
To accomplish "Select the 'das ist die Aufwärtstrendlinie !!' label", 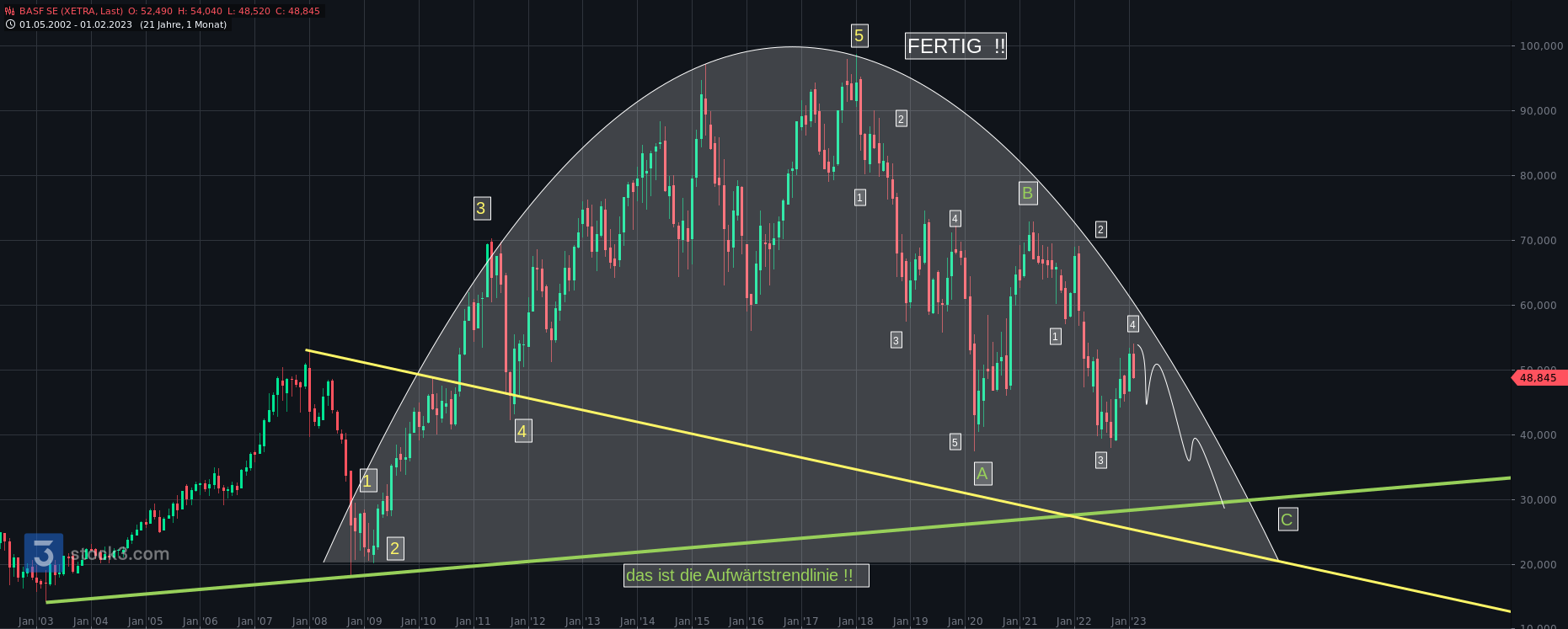I will click(x=746, y=576).
